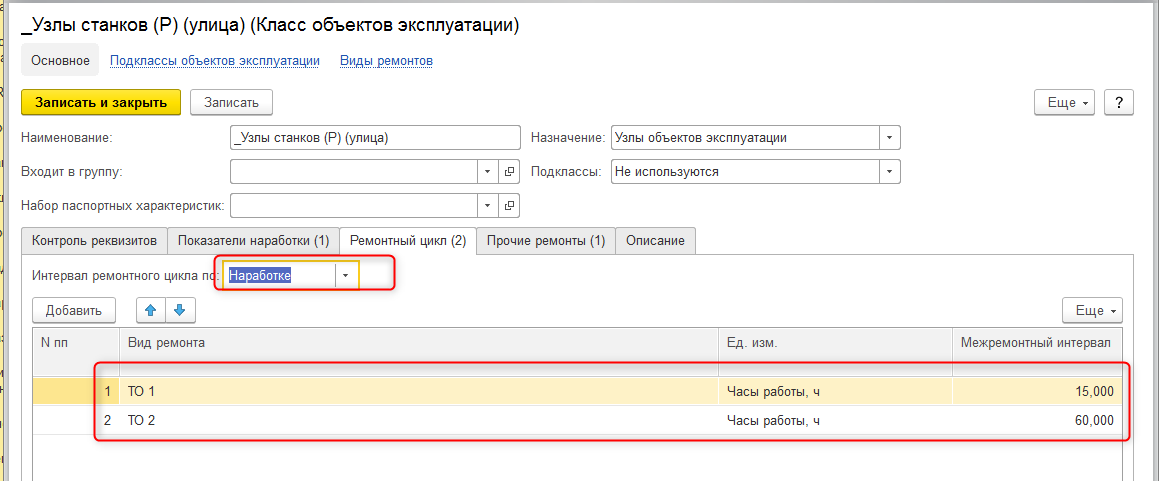Open 'Интервал ремонтного цикла по' dropdown arrow
The height and width of the screenshot is (481, 1164).
[346, 275]
